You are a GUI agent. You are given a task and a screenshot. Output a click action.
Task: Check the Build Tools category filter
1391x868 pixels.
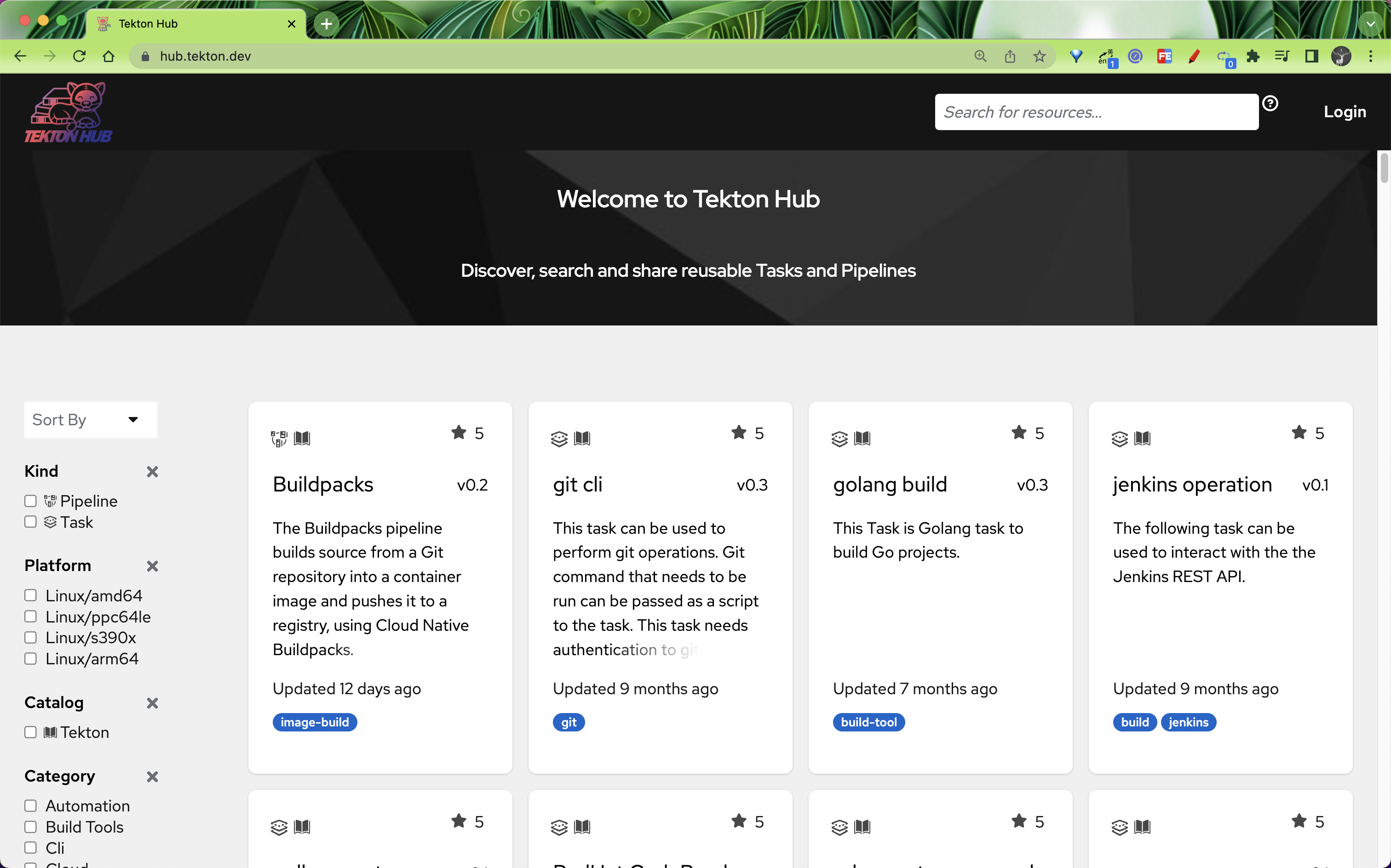pos(30,827)
